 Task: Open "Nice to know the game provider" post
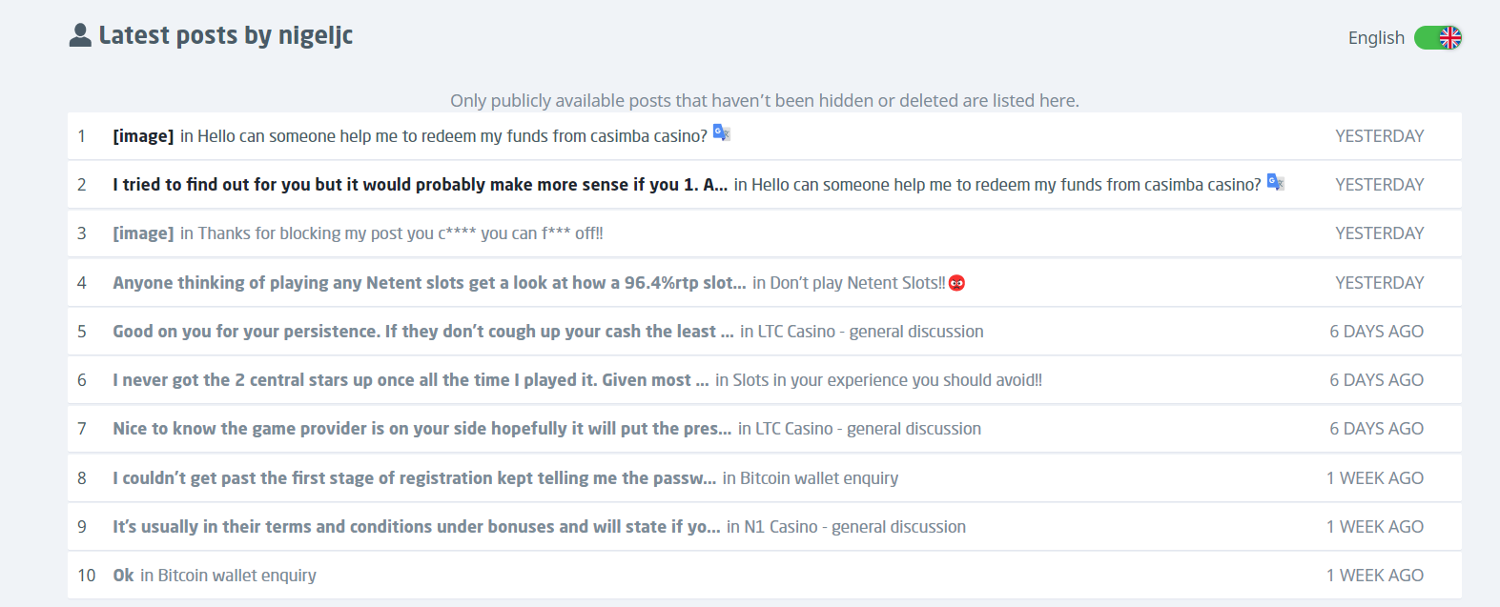pos(422,430)
